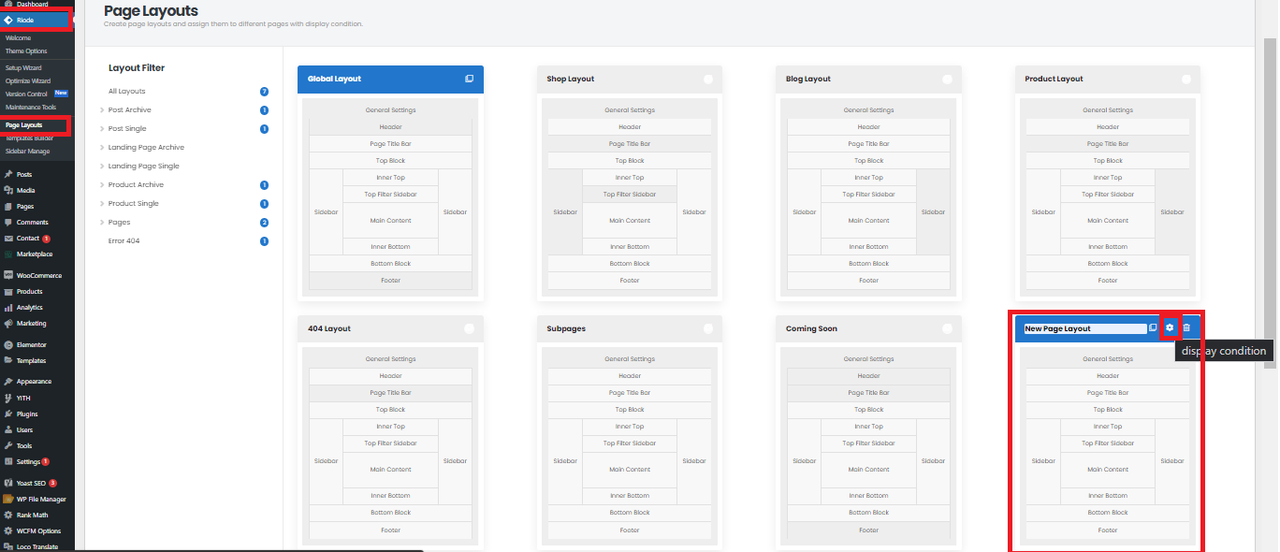The height and width of the screenshot is (552, 1280).
Task: Filter by All Layouts
Action: click(127, 91)
